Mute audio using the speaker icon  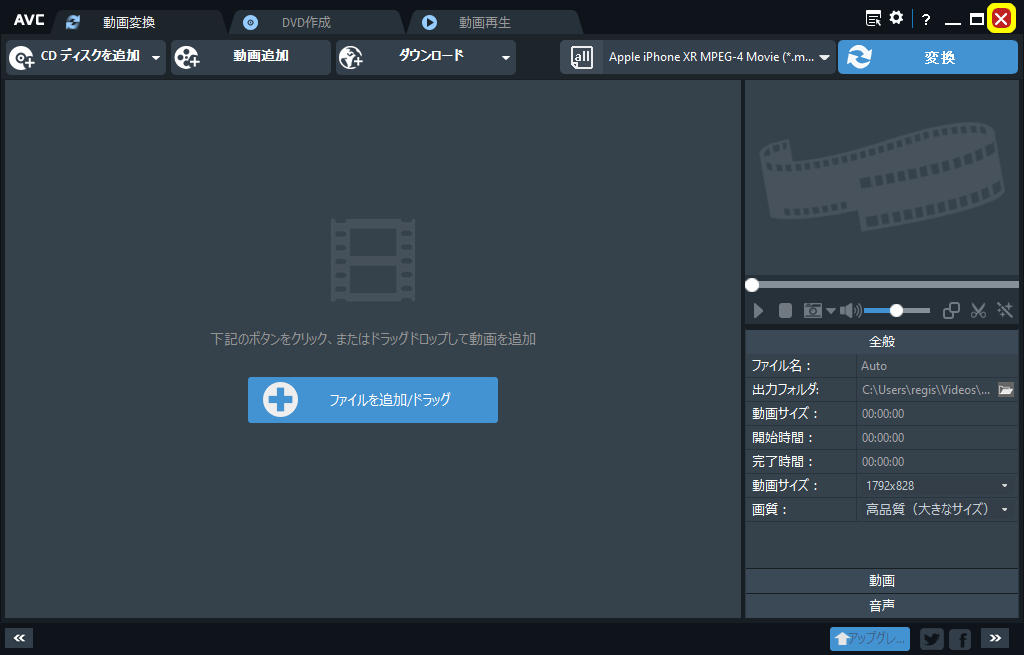click(x=849, y=311)
